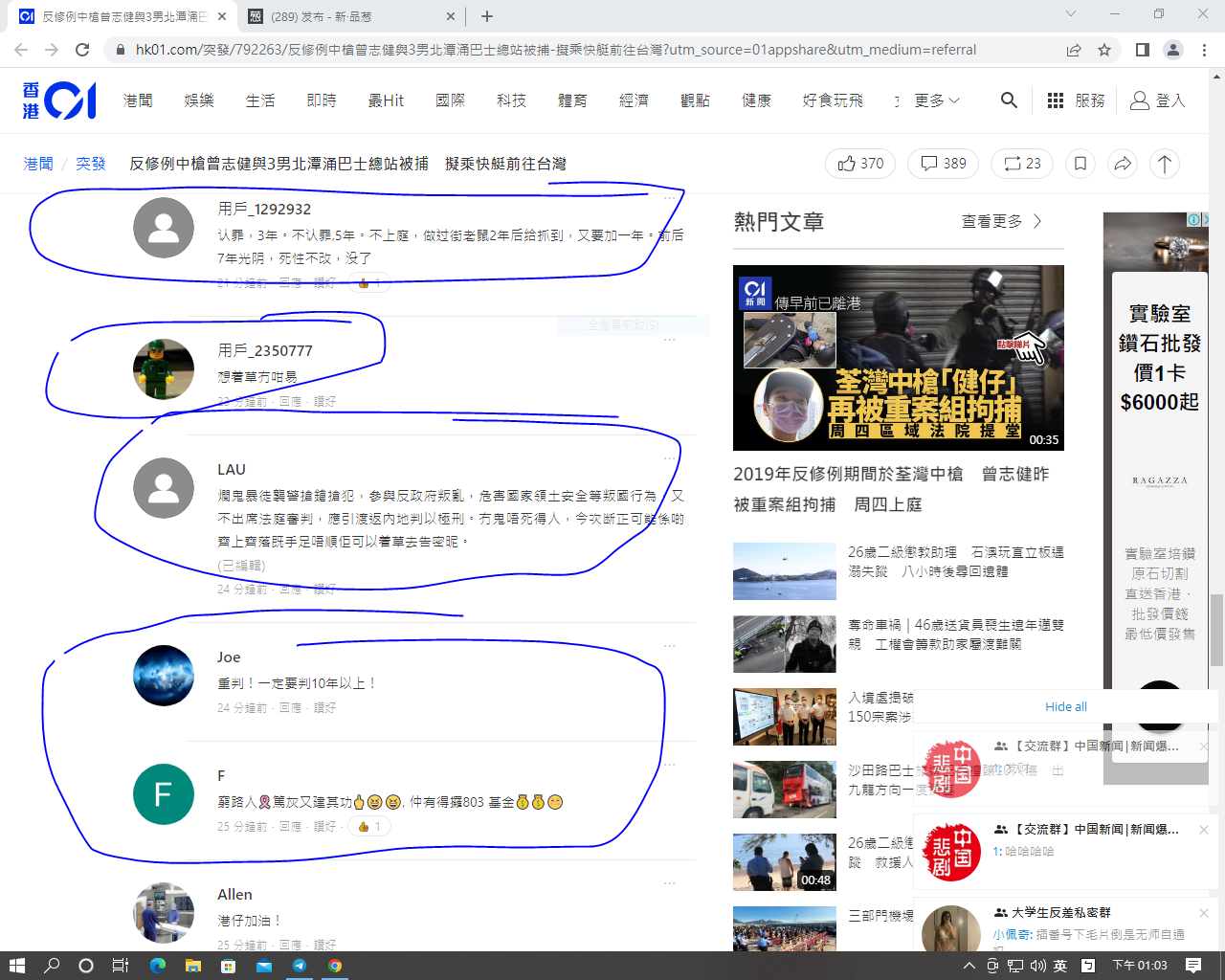The image size is (1225, 980).
Task: Click Hide all notifications link
Action: [x=1066, y=706]
